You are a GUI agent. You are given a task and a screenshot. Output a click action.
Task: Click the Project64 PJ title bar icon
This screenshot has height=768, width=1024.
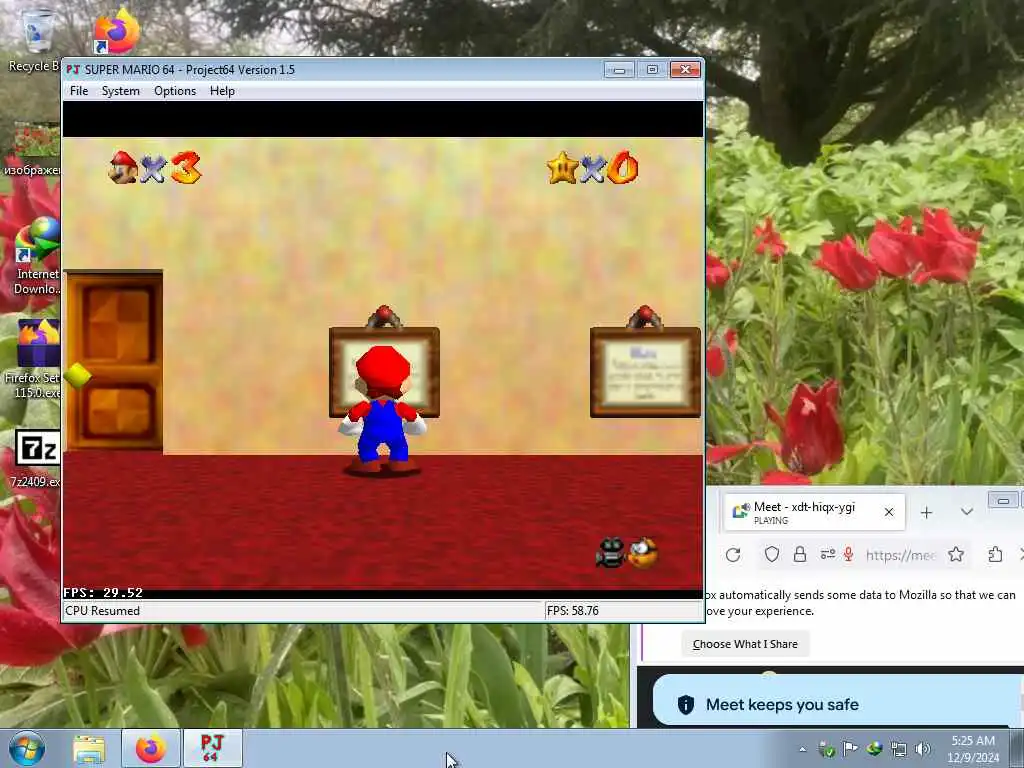[73, 69]
